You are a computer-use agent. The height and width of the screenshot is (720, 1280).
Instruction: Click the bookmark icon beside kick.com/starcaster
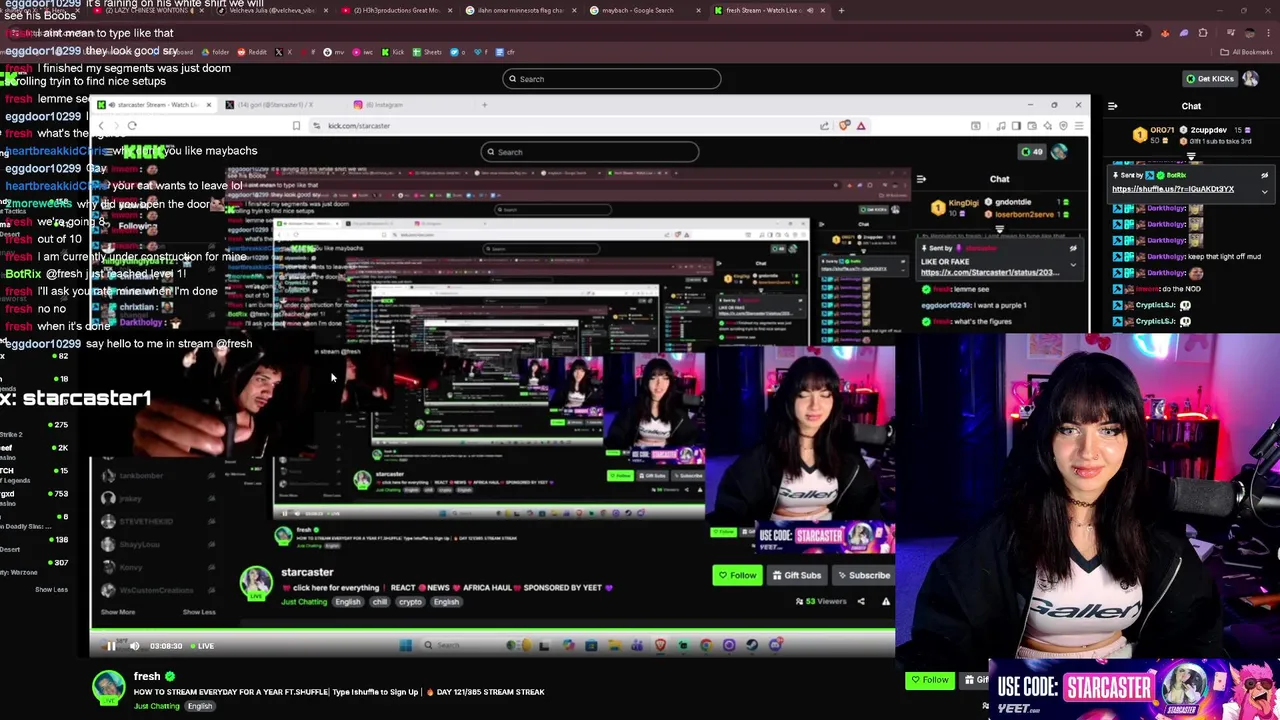pyautogui.click(x=296, y=126)
